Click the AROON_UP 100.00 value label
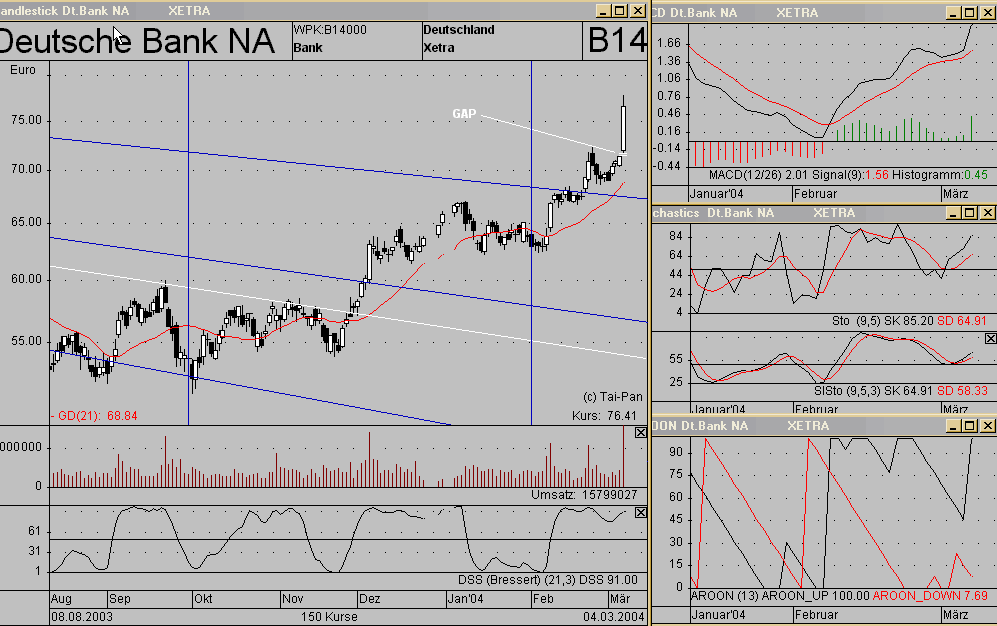 coord(815,596)
